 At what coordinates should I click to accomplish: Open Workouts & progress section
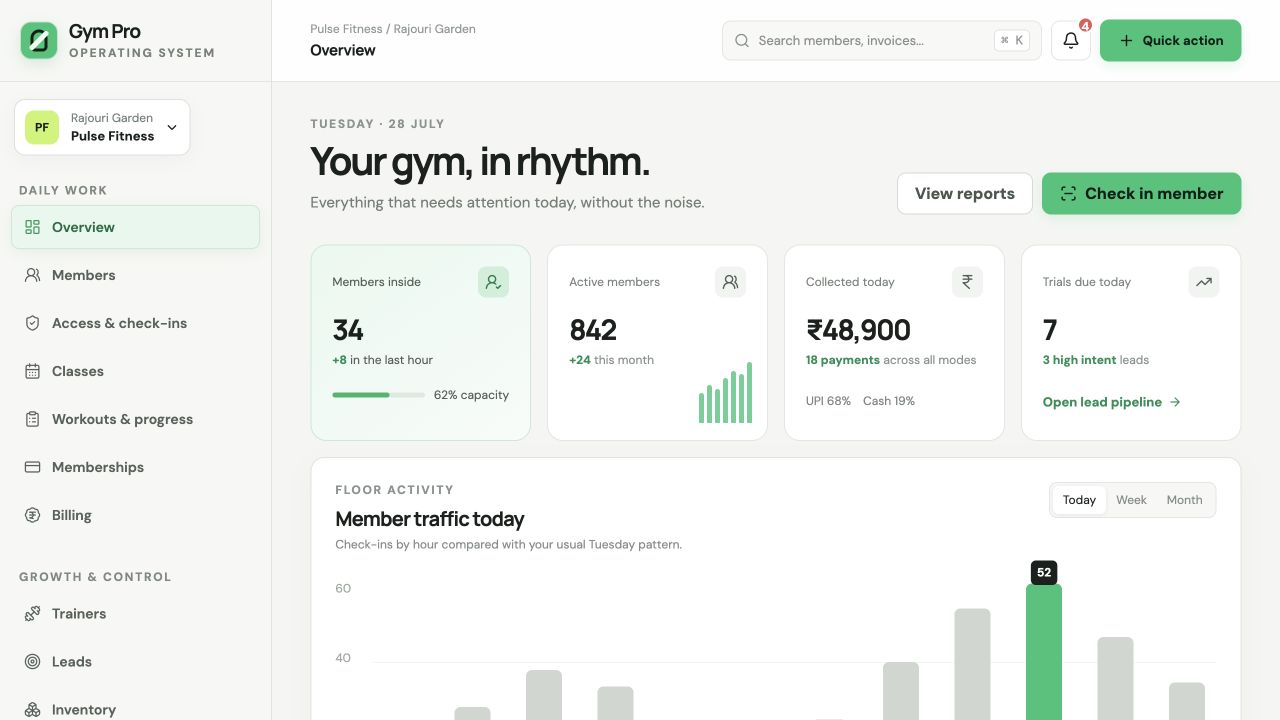135,419
